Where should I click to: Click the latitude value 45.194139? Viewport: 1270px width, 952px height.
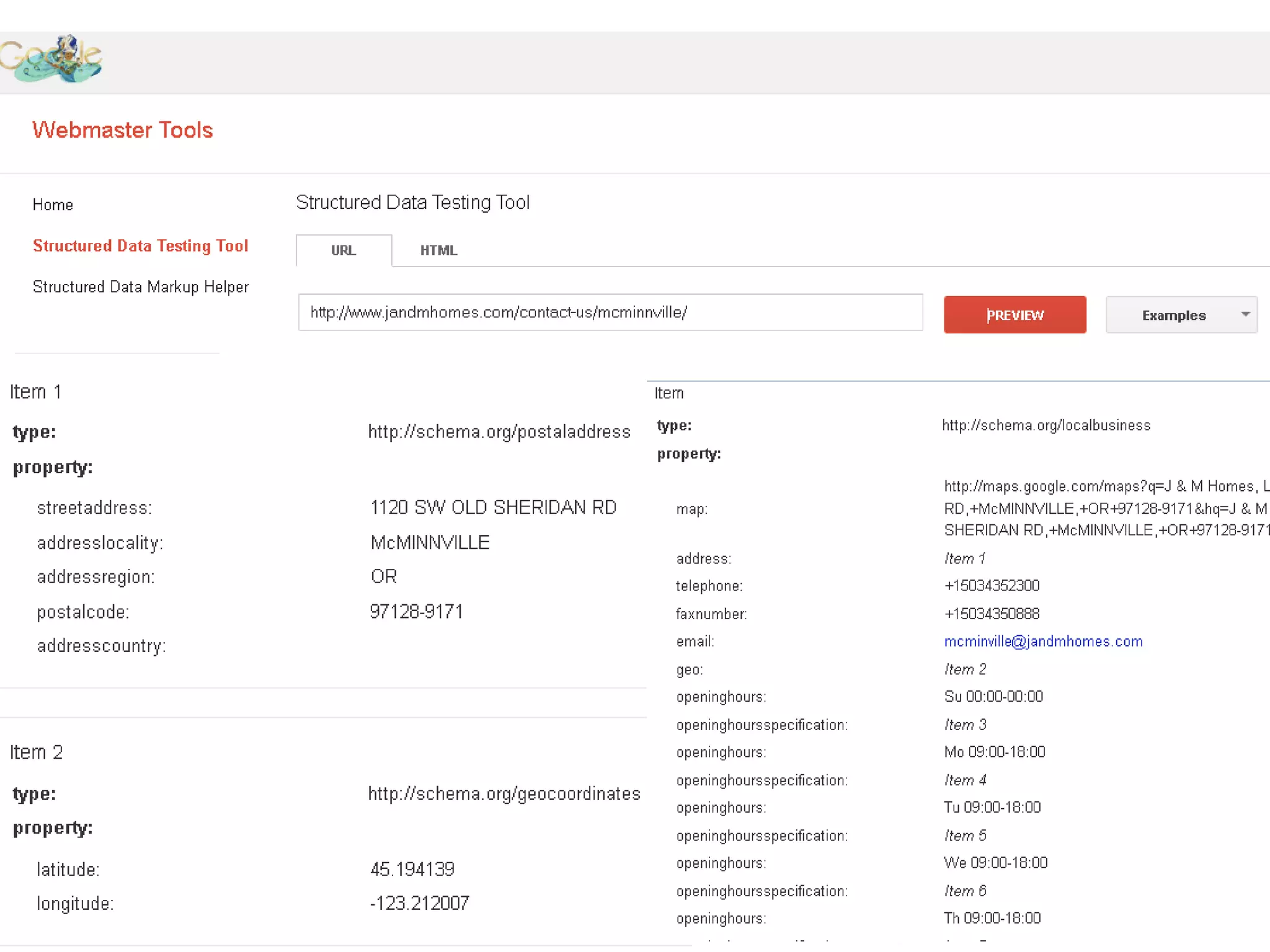412,869
